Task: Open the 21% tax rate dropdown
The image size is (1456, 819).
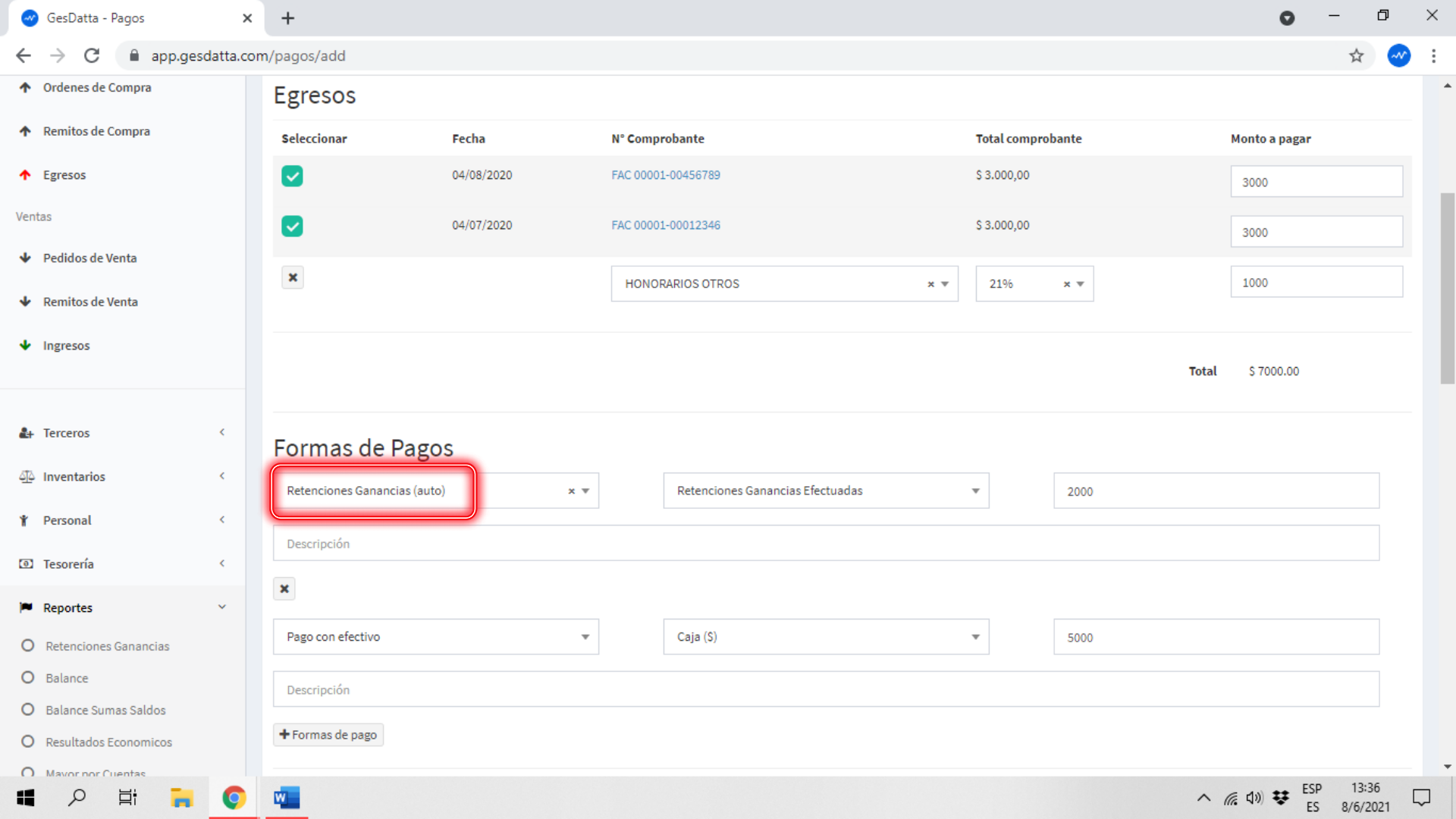Action: click(1081, 284)
